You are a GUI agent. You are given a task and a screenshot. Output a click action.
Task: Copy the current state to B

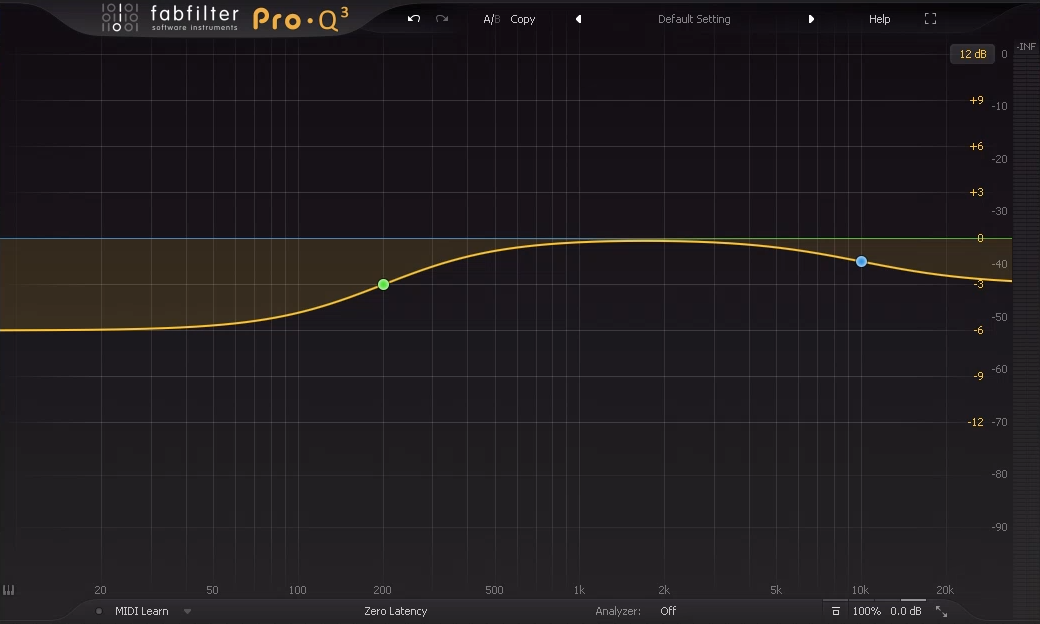(523, 19)
